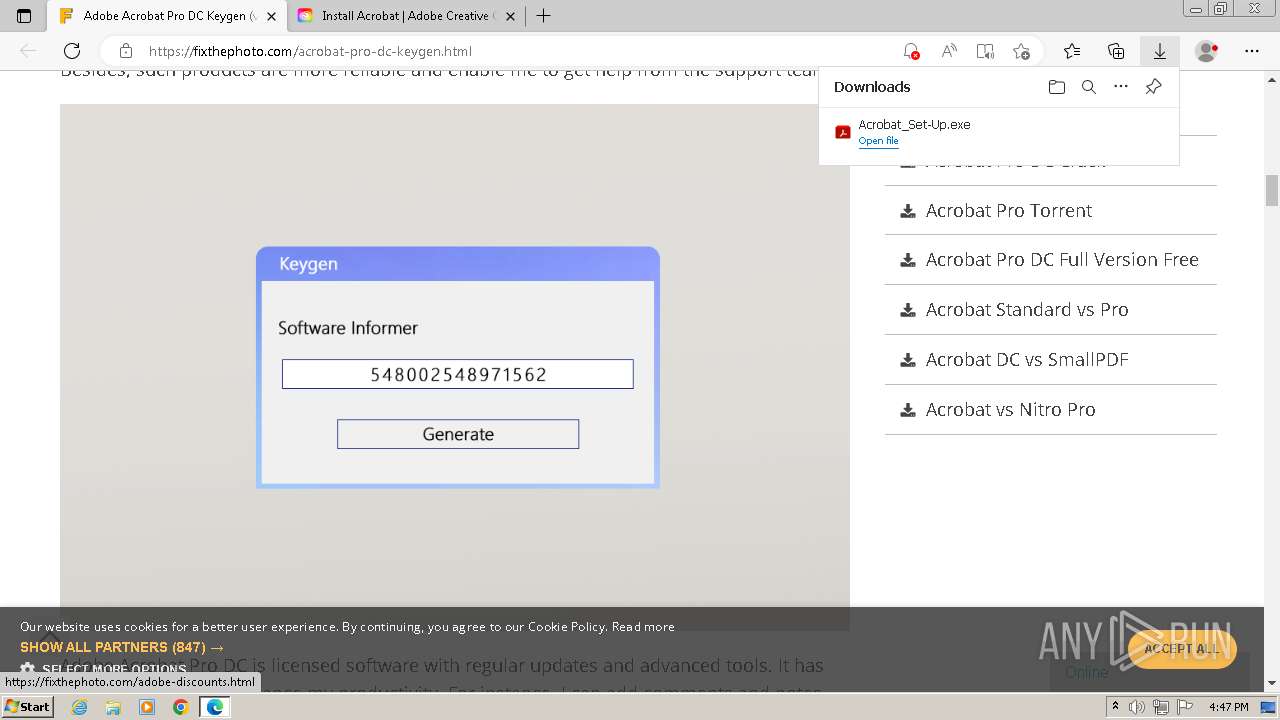Open Acrobat Pro DC Full Version Free

pos(1062,259)
